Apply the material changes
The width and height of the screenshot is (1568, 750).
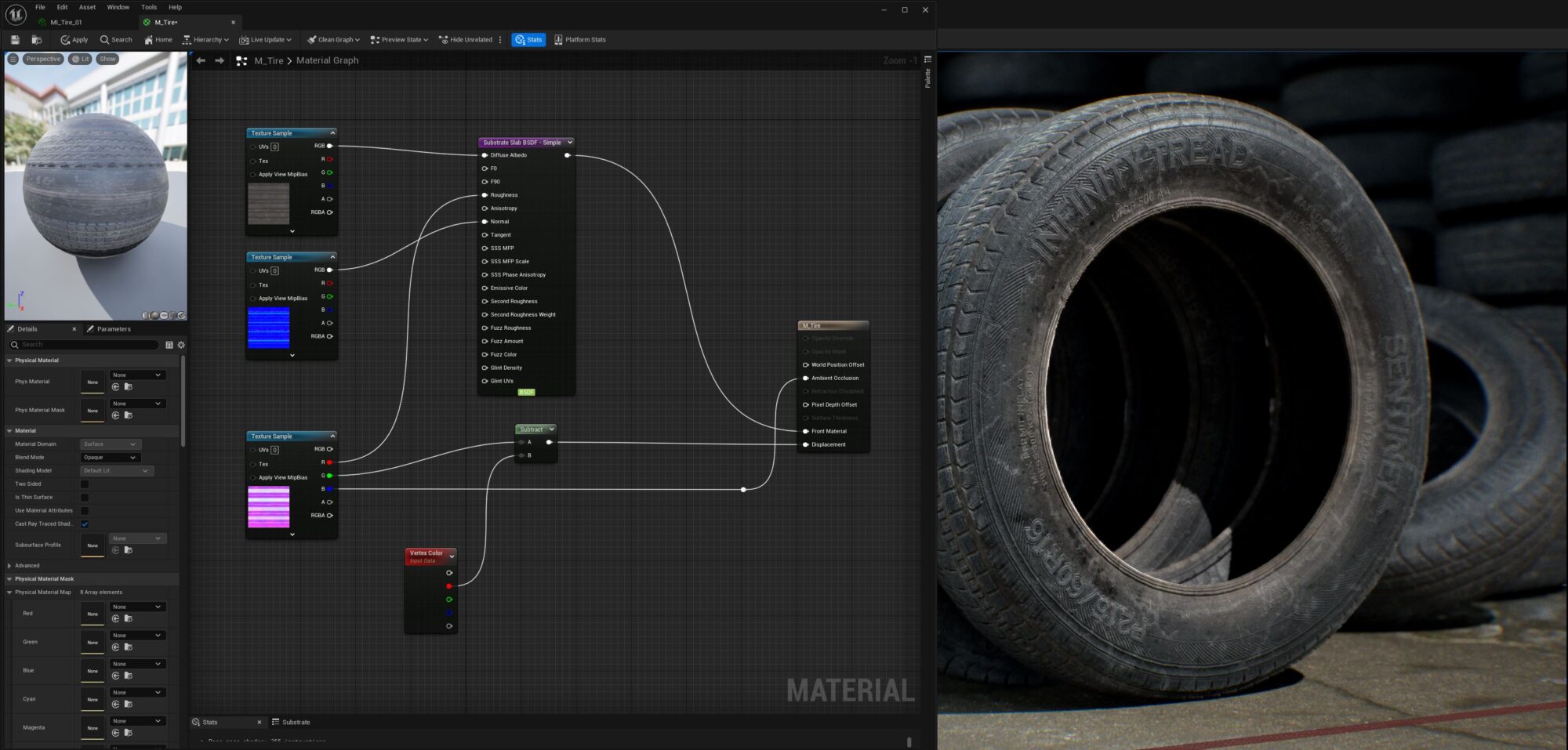coord(74,40)
